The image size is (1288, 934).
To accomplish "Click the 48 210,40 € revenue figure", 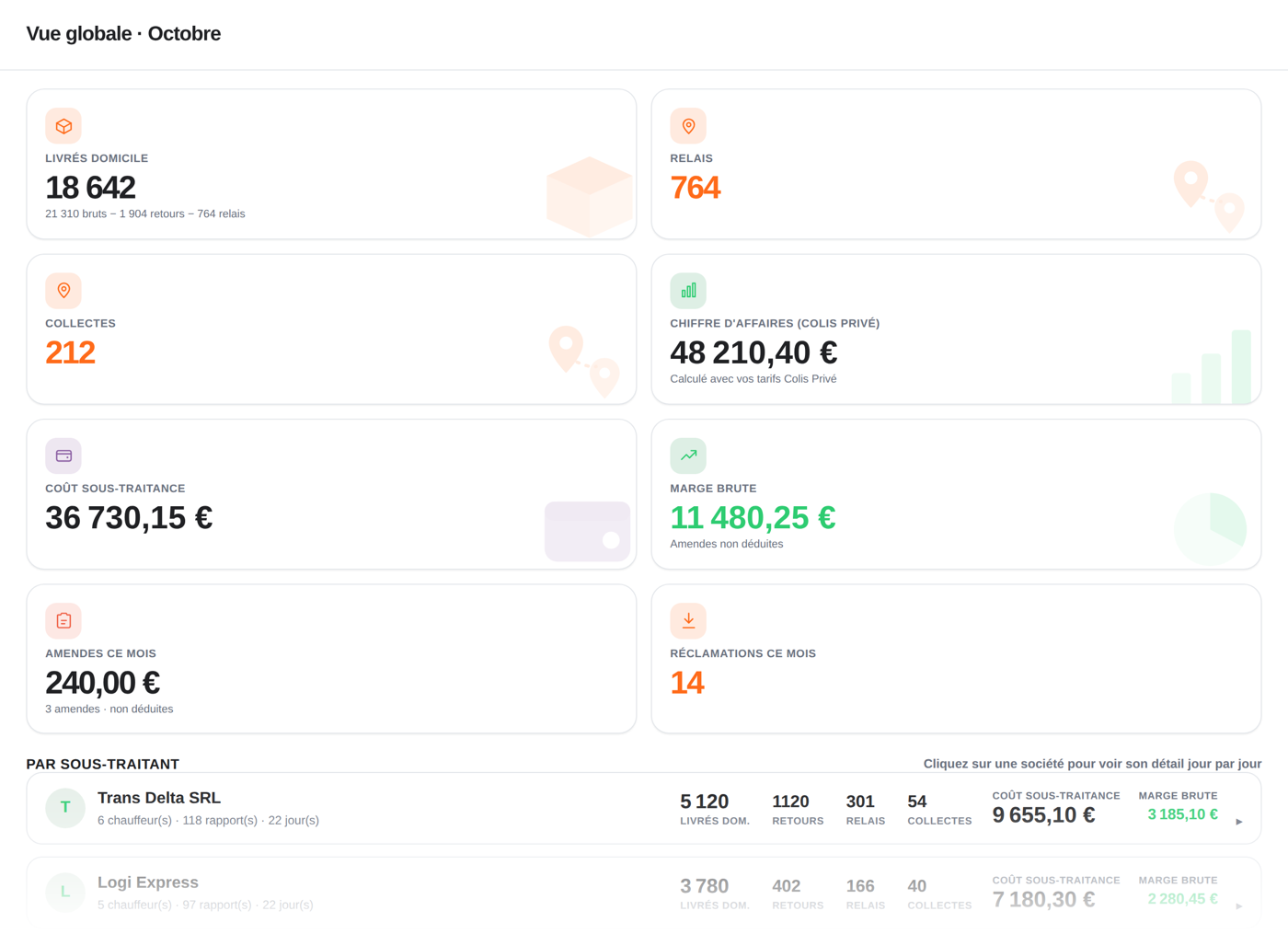I will (753, 352).
